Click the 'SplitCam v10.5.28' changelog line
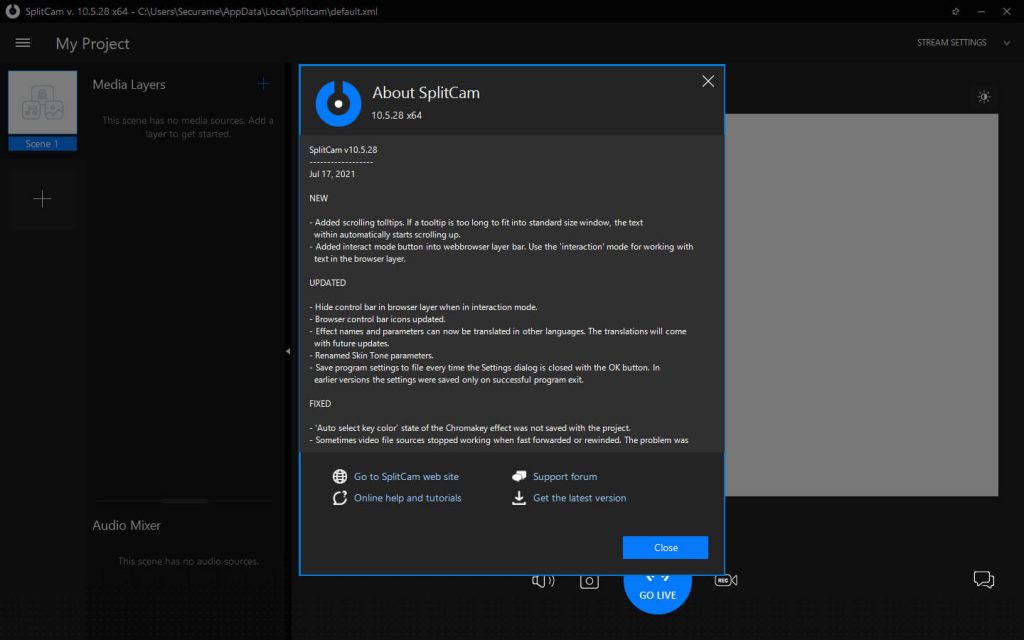Image resolution: width=1024 pixels, height=640 pixels. click(343, 150)
